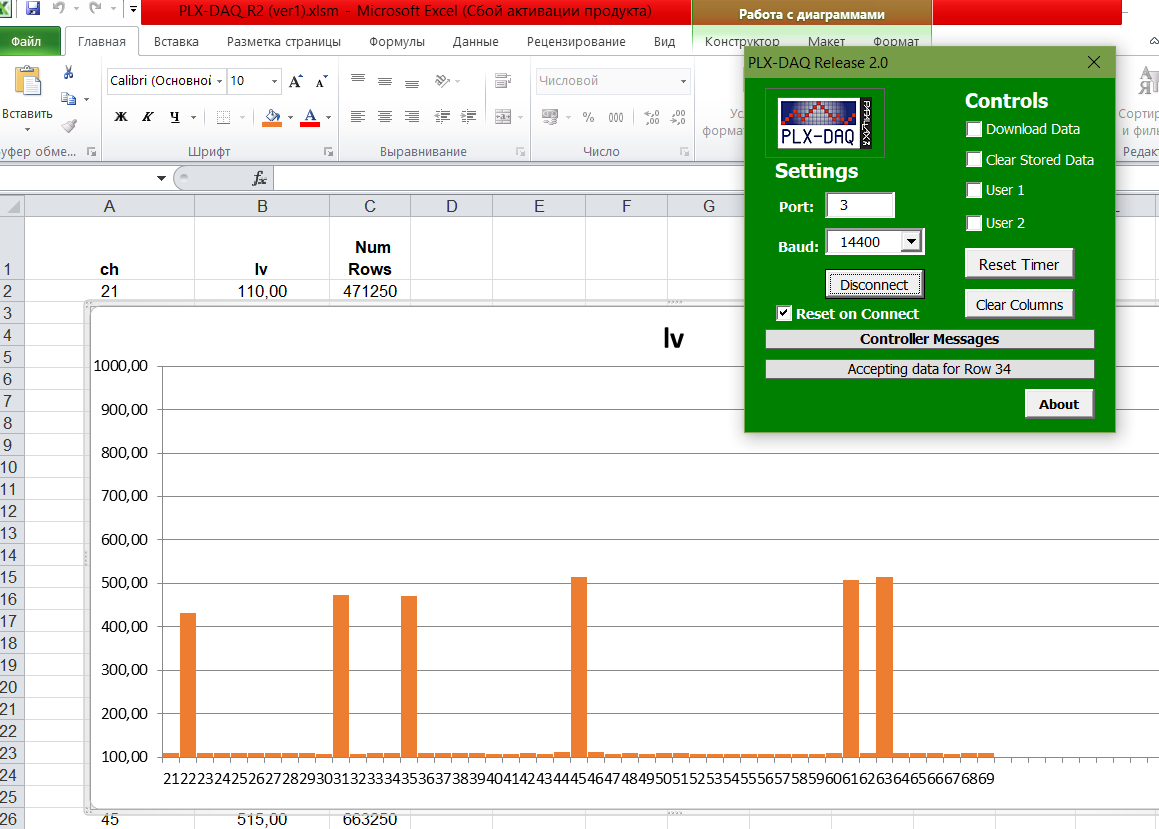Screen dimensions: 1159x829
Task: Apply fill color paint bucket
Action: (x=272, y=117)
